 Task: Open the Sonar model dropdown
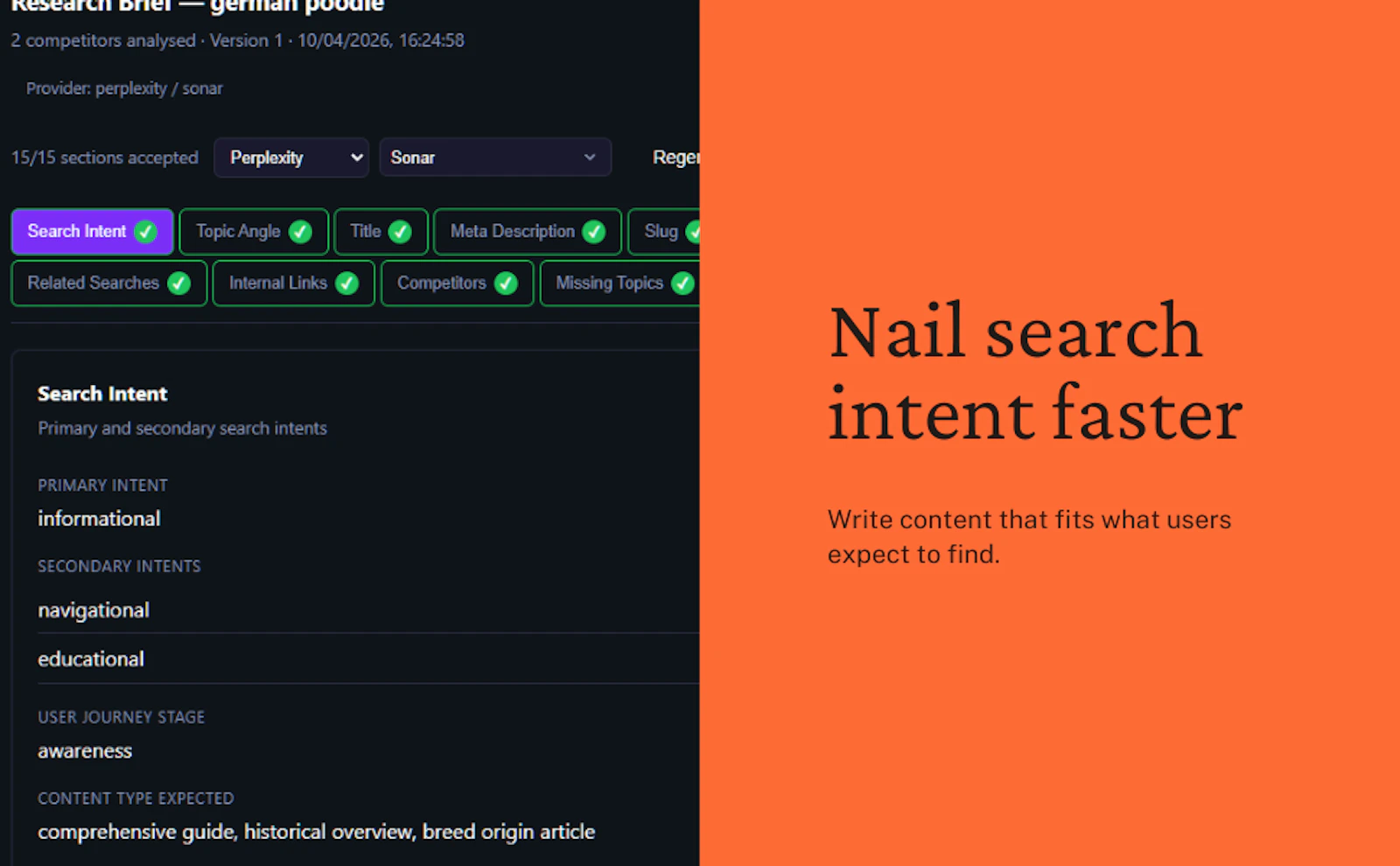(x=495, y=158)
